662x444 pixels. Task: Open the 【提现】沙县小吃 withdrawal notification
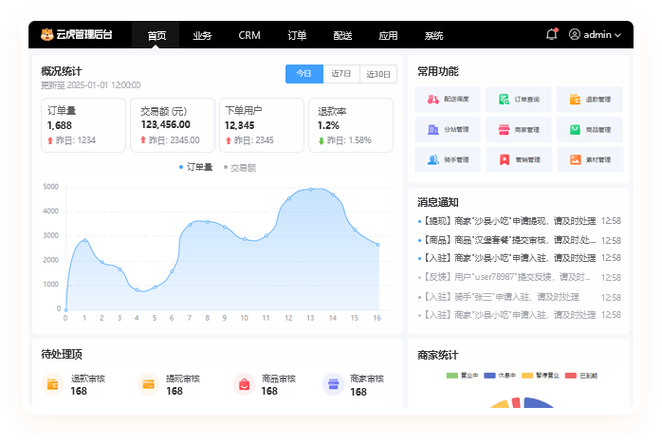pyautogui.click(x=519, y=221)
